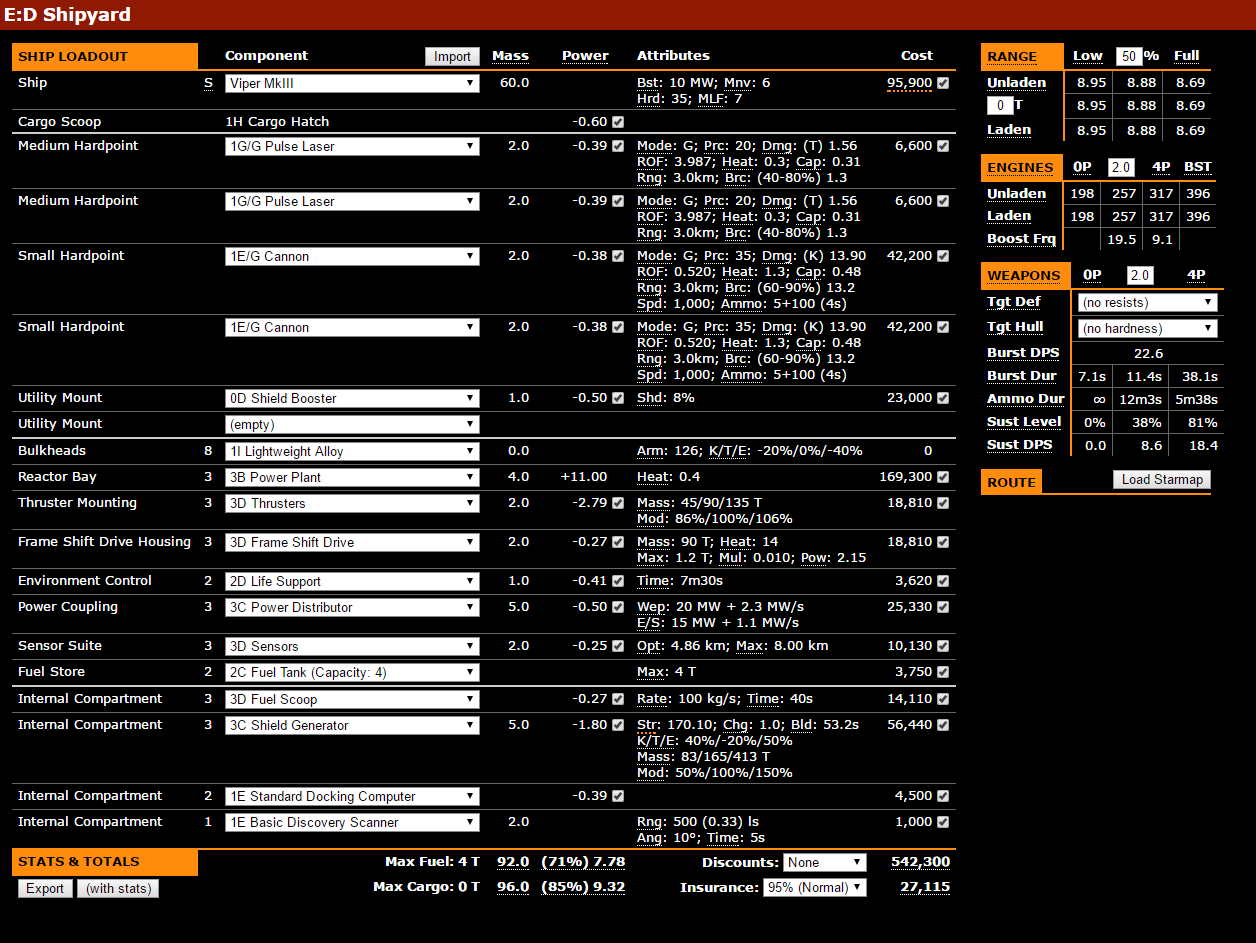Viewport: 1256px width, 943px height.
Task: Toggle the Viper MkIII ship cost checkbox
Action: (943, 83)
